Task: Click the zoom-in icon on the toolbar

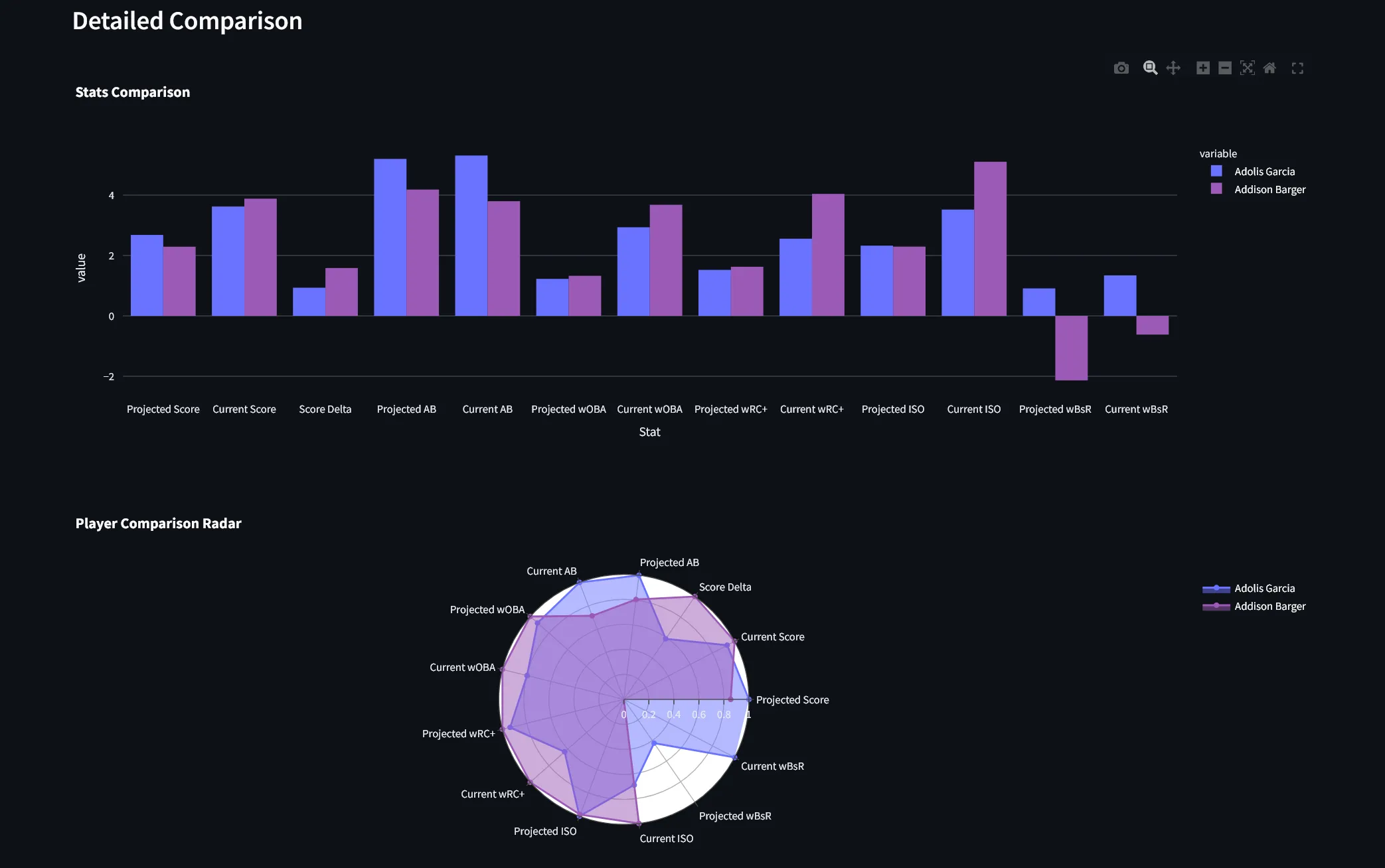Action: click(x=1202, y=68)
